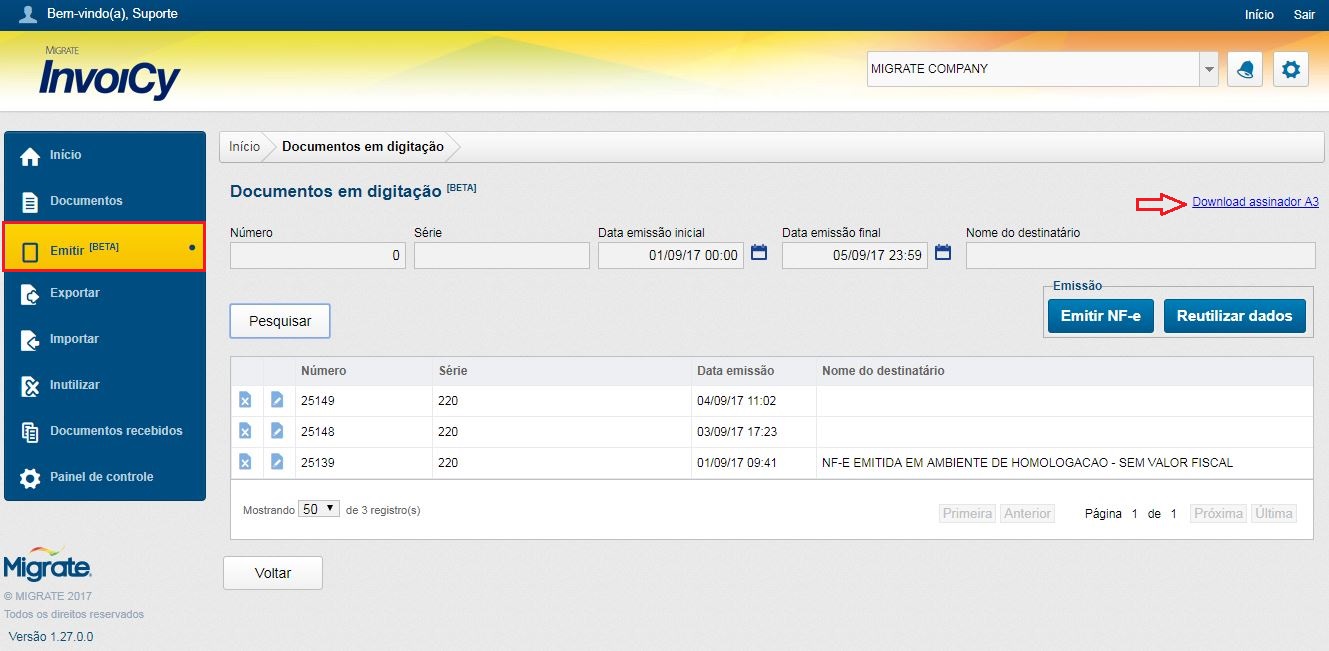Viewport: 1329px width, 651px height.
Task: Open settings using the gear icon
Action: coord(1291,68)
